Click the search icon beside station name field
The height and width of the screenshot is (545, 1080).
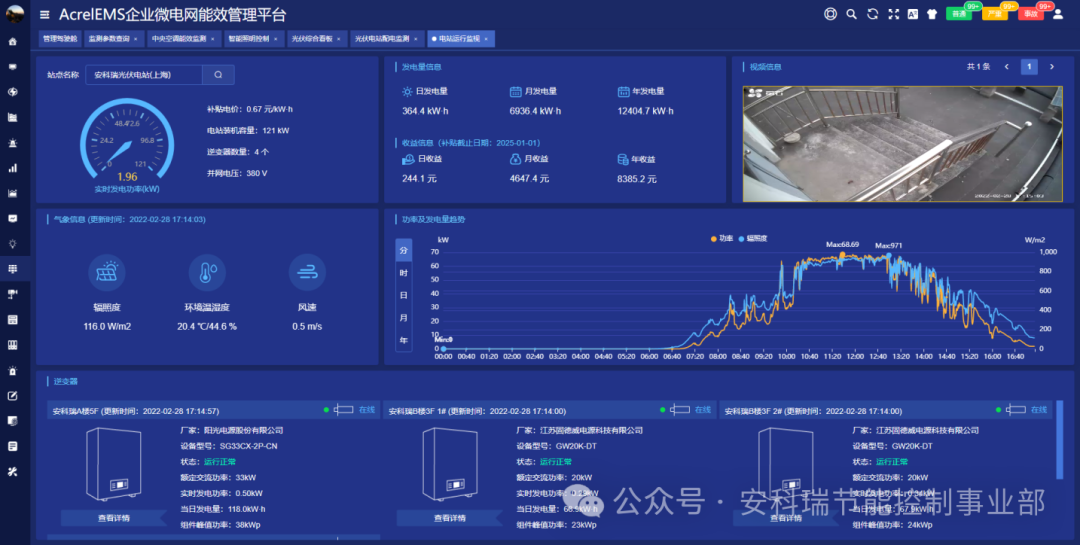tap(218, 74)
